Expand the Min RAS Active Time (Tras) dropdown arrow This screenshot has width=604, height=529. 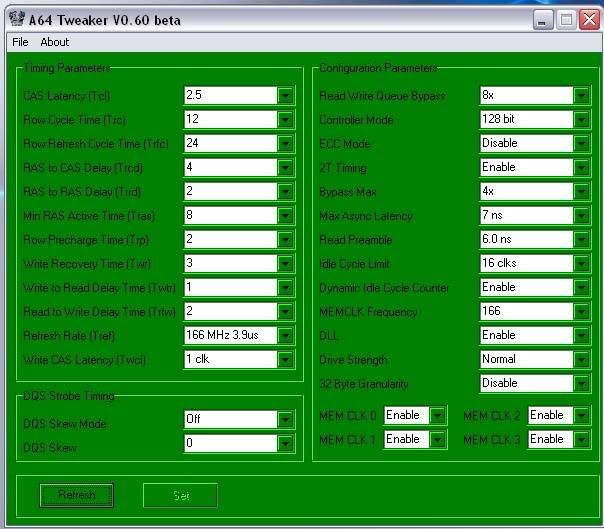click(x=285, y=215)
